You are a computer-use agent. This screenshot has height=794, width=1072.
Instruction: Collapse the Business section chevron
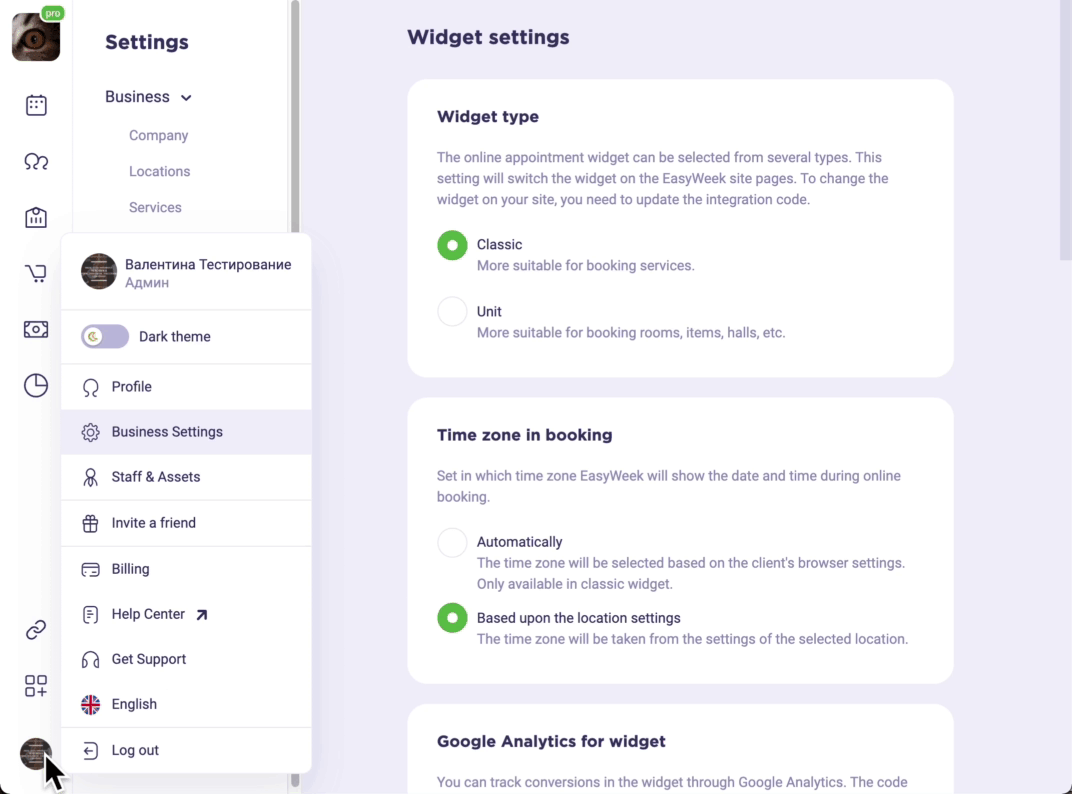186,98
